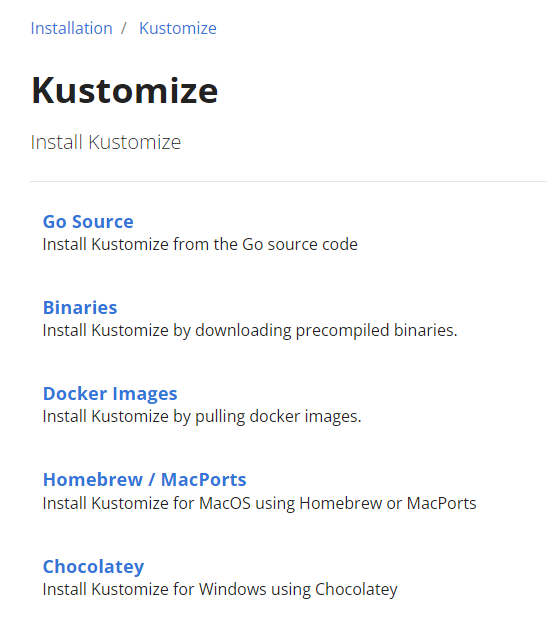Click 'Install Kustomize by pulling docker images.'
Screen dimensions: 547x642
pyautogui.click(x=202, y=417)
